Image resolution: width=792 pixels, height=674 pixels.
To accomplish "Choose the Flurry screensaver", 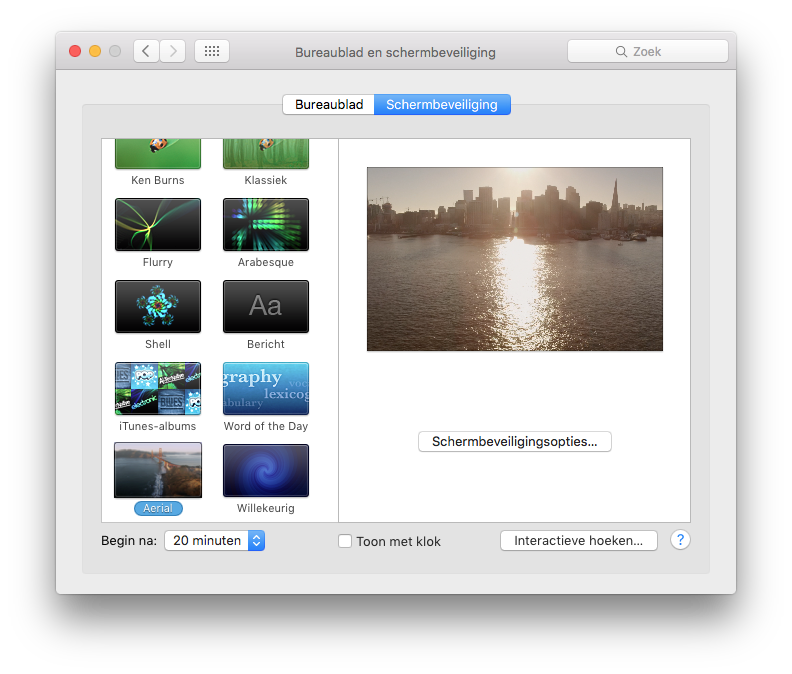I will [158, 224].
